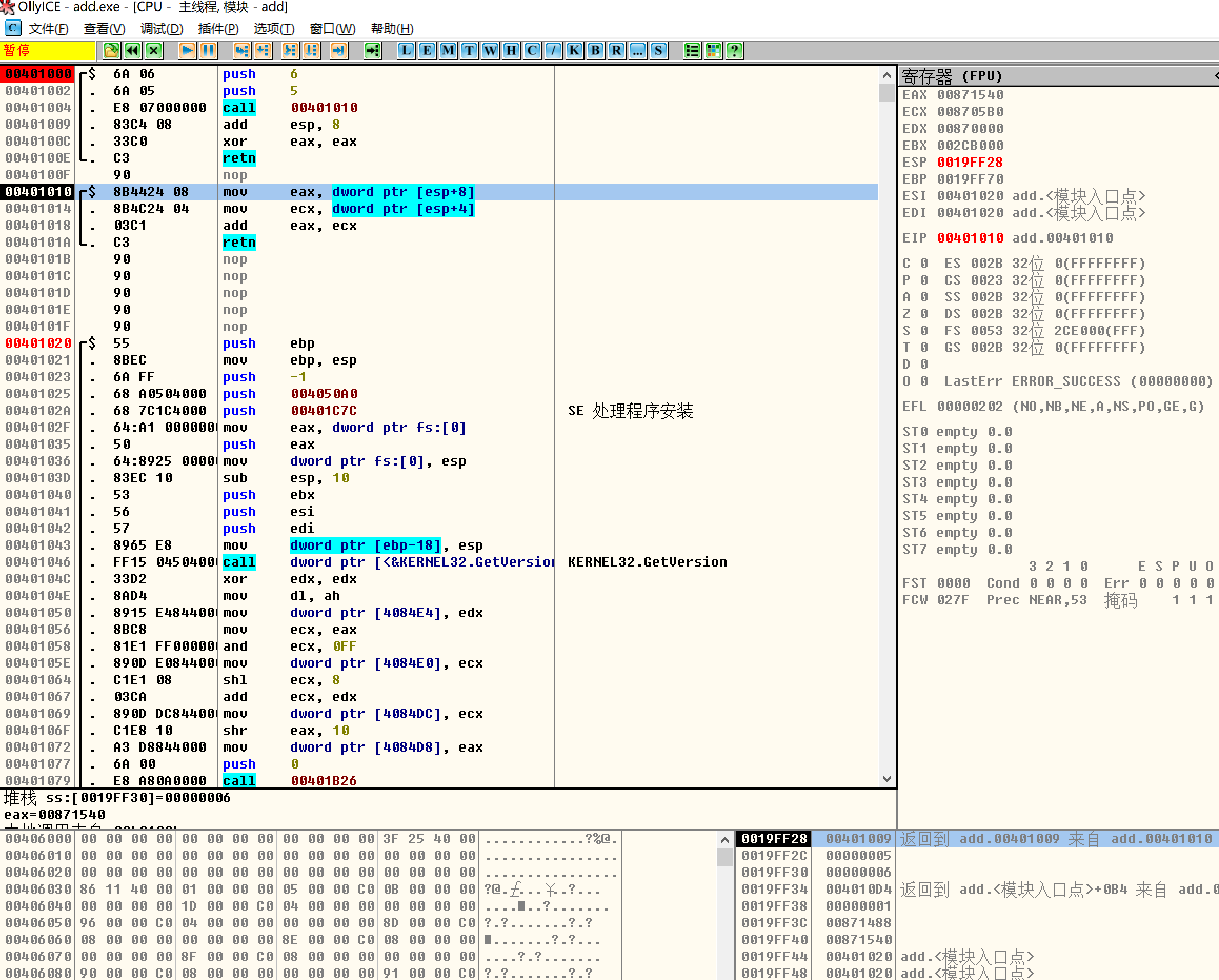Select the instruction at address 00401000
This screenshot has height=980, width=1219.
click(439, 74)
